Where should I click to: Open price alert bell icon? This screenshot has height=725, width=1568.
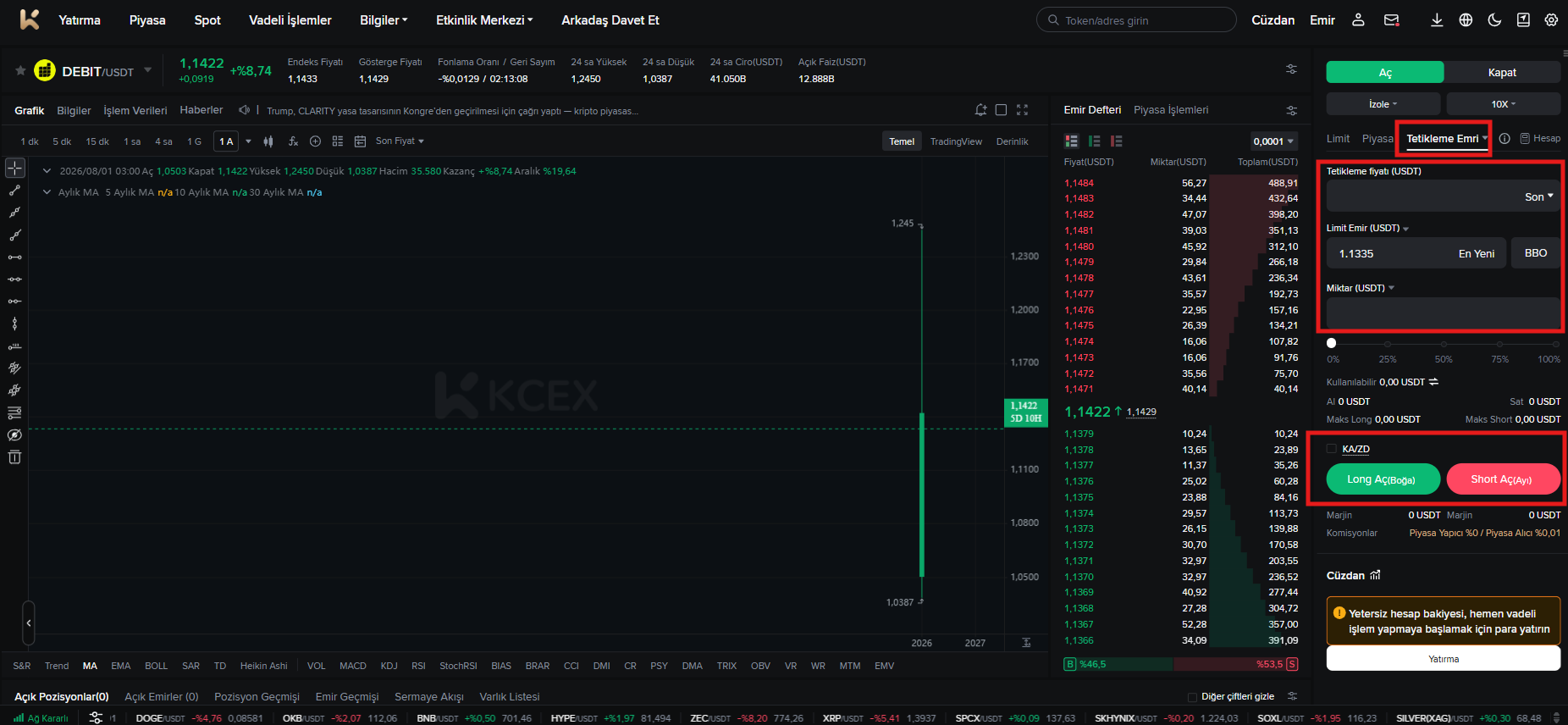pos(980,110)
